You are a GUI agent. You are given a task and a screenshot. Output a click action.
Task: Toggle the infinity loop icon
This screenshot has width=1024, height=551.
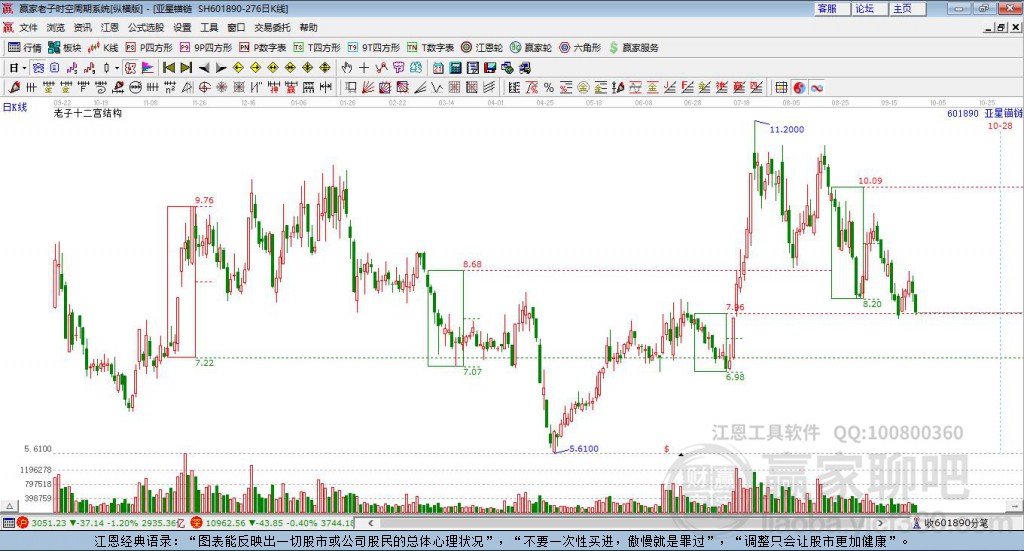[816, 87]
